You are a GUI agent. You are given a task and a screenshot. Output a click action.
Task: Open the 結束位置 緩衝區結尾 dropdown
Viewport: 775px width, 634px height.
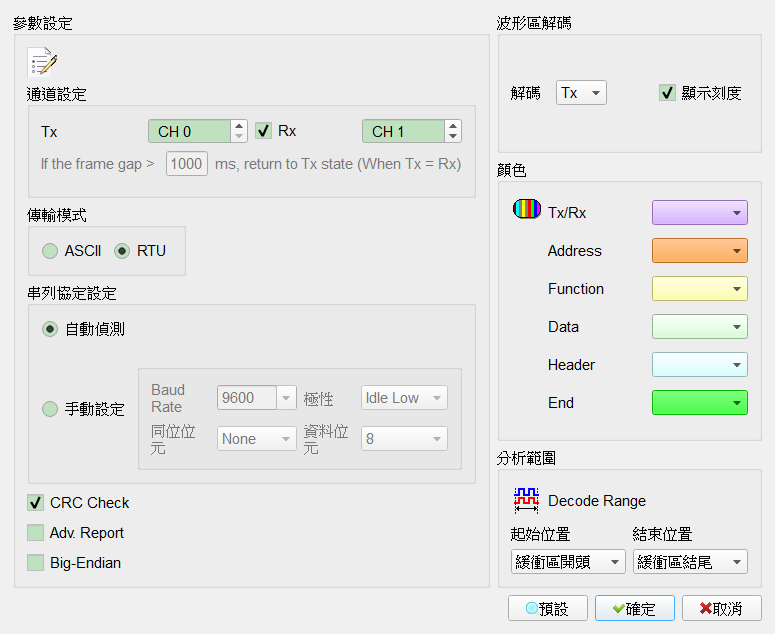(690, 562)
